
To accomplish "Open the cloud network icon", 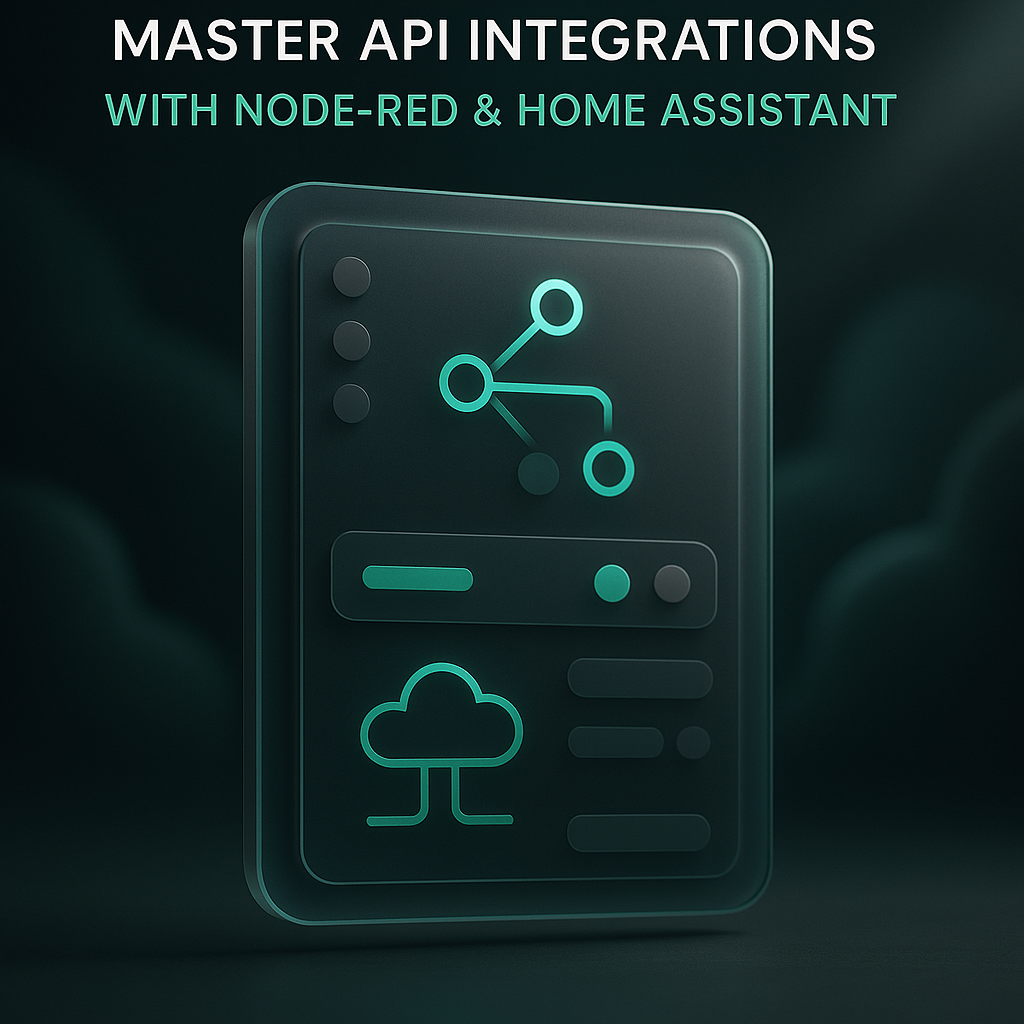I will [441, 744].
